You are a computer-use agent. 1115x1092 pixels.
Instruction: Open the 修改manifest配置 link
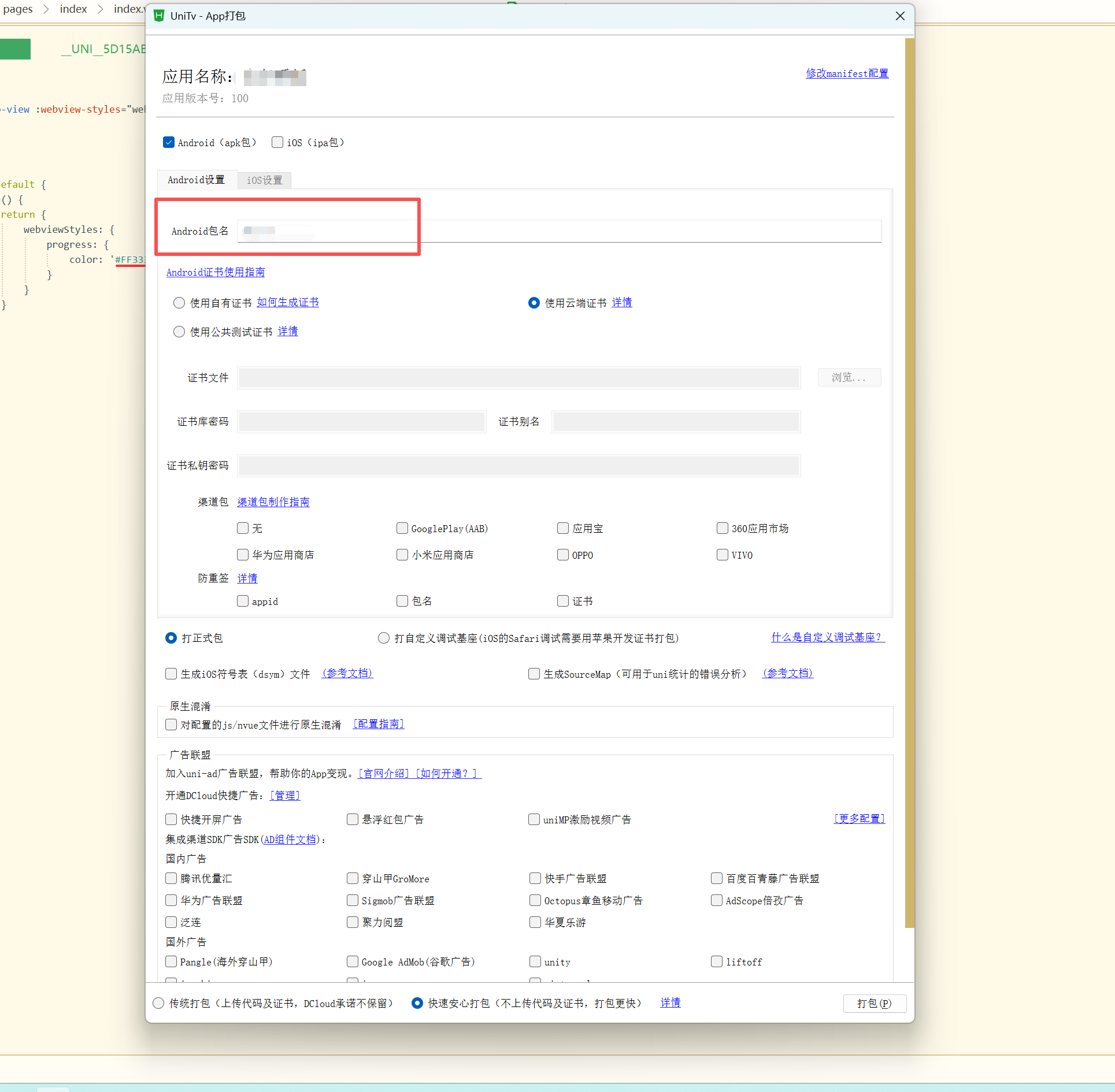[x=847, y=73]
